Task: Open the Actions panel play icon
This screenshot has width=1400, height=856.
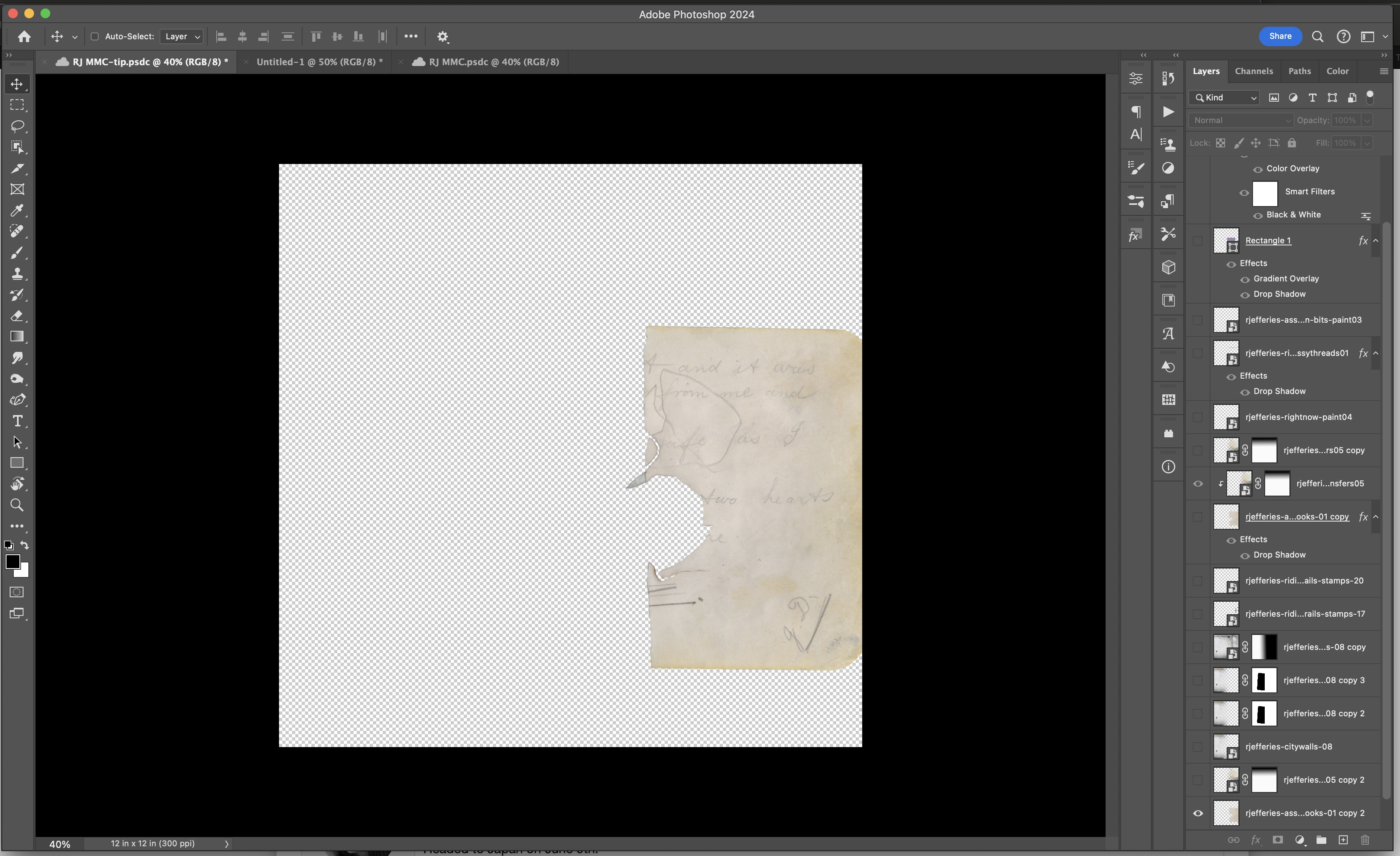Action: pos(1168,112)
